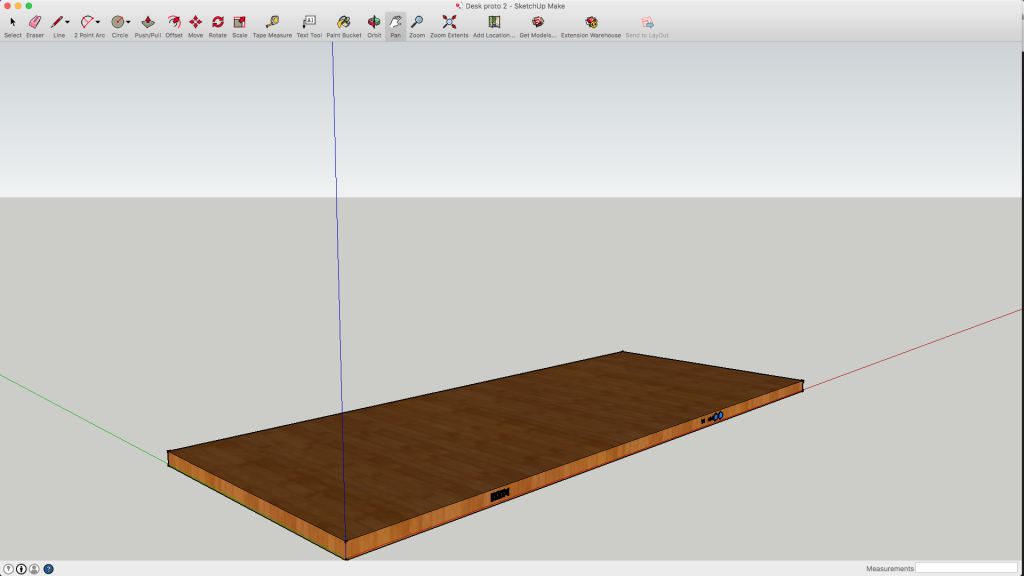Click the black label on desk front edge
This screenshot has height=576, width=1024.
tap(500, 495)
